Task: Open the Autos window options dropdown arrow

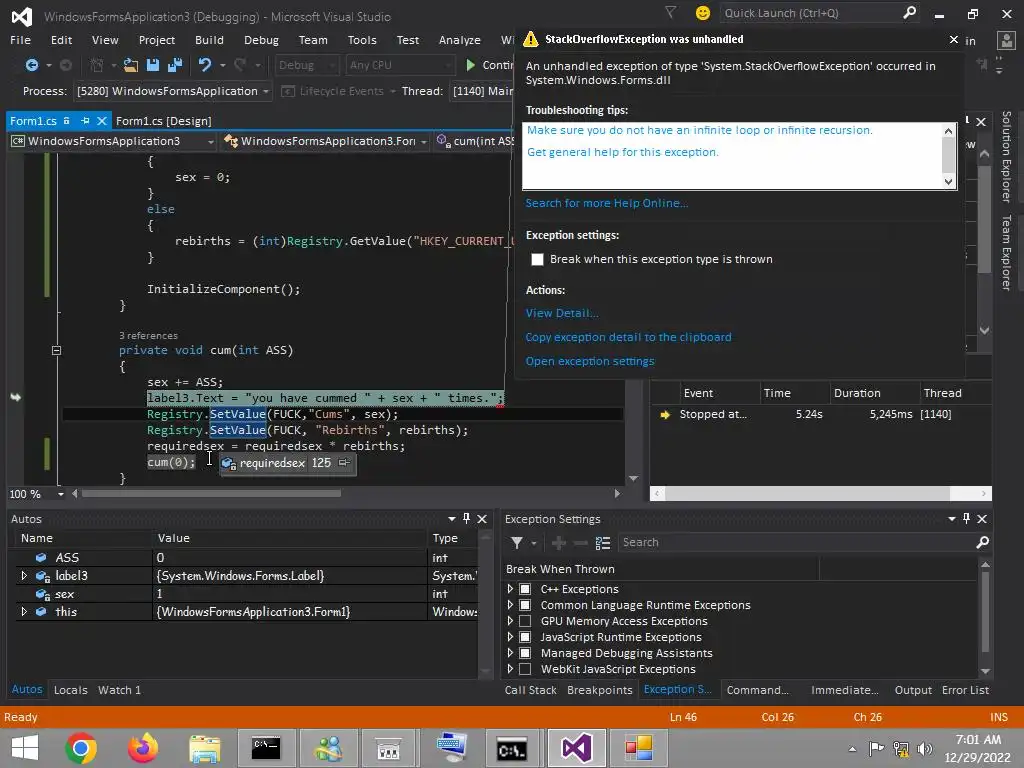Action: [452, 519]
